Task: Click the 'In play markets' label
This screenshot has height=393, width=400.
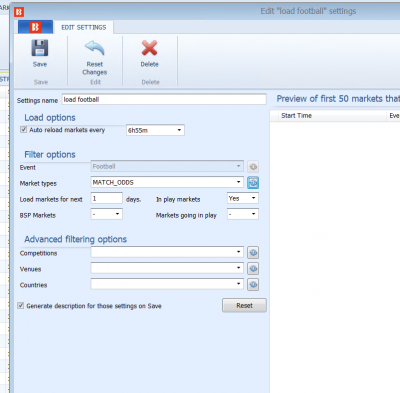Action: point(178,199)
